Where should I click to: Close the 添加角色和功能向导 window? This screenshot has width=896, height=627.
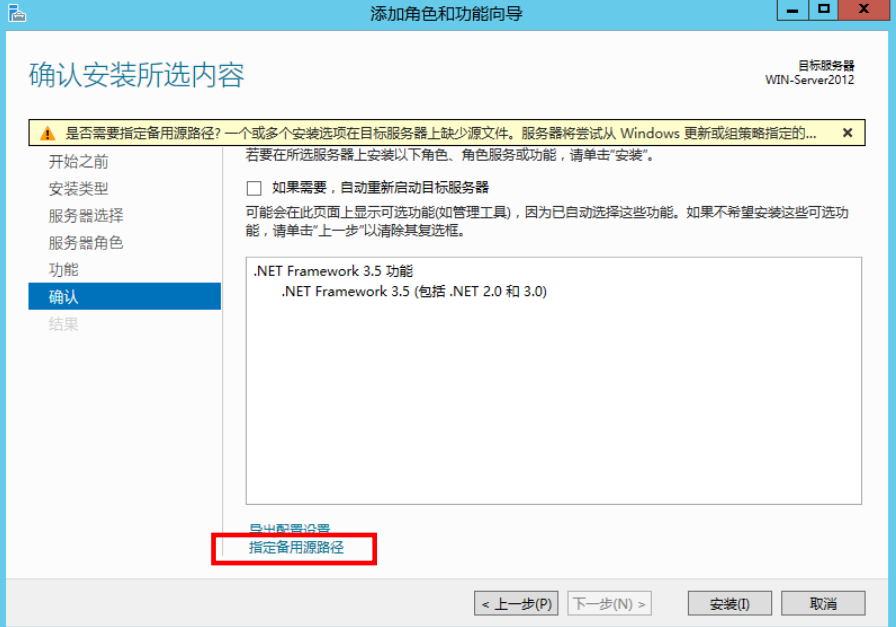[x=866, y=10]
